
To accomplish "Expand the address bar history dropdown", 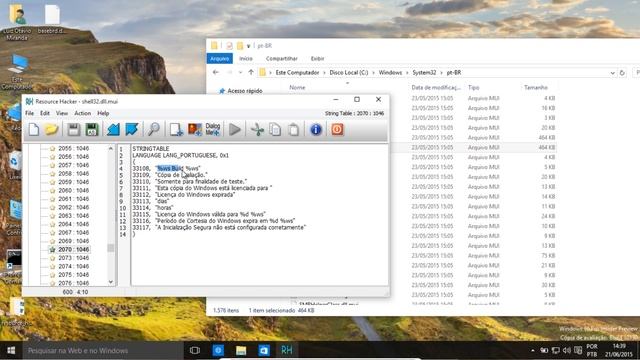I will tap(612, 73).
